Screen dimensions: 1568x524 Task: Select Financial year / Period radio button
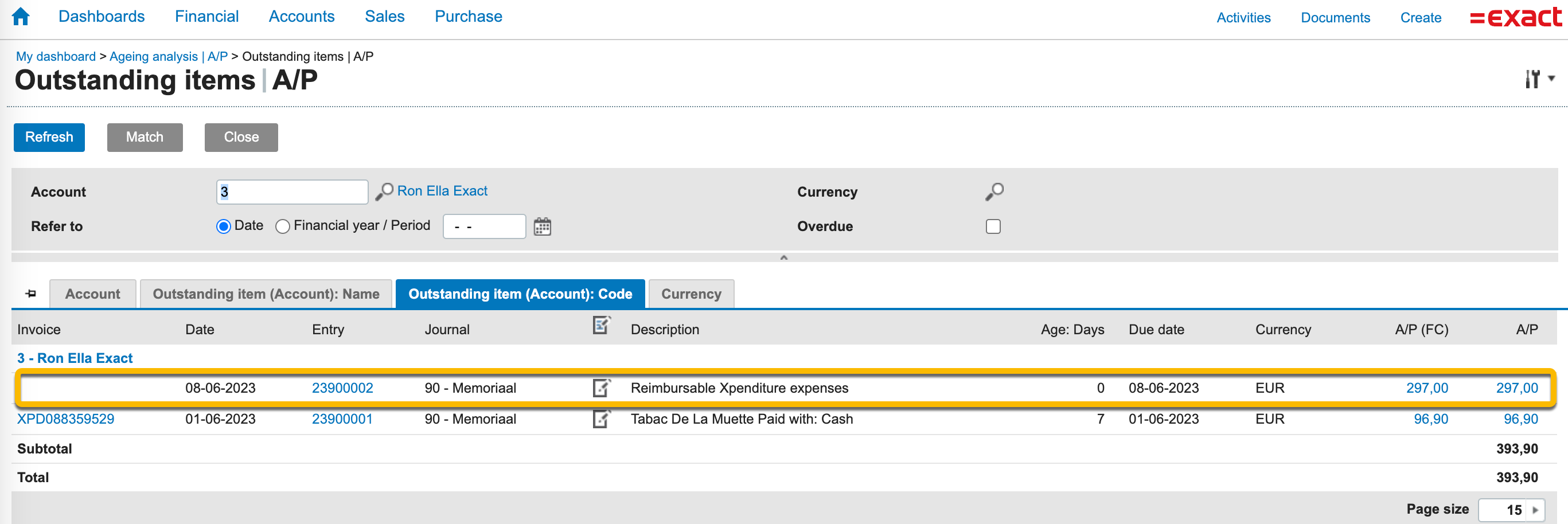pos(282,226)
